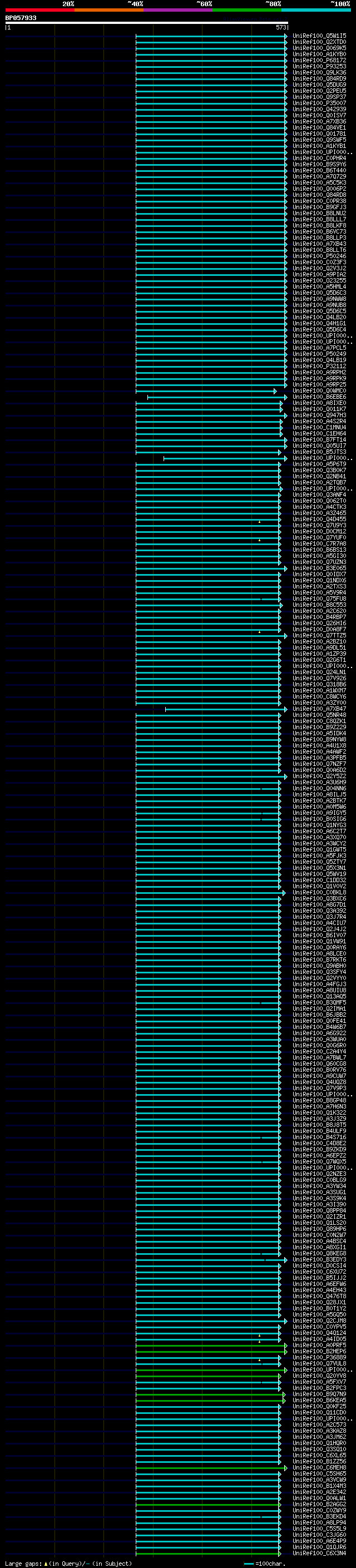Select hit UniRef100_P93253
356x1568 pixels.
319,66
